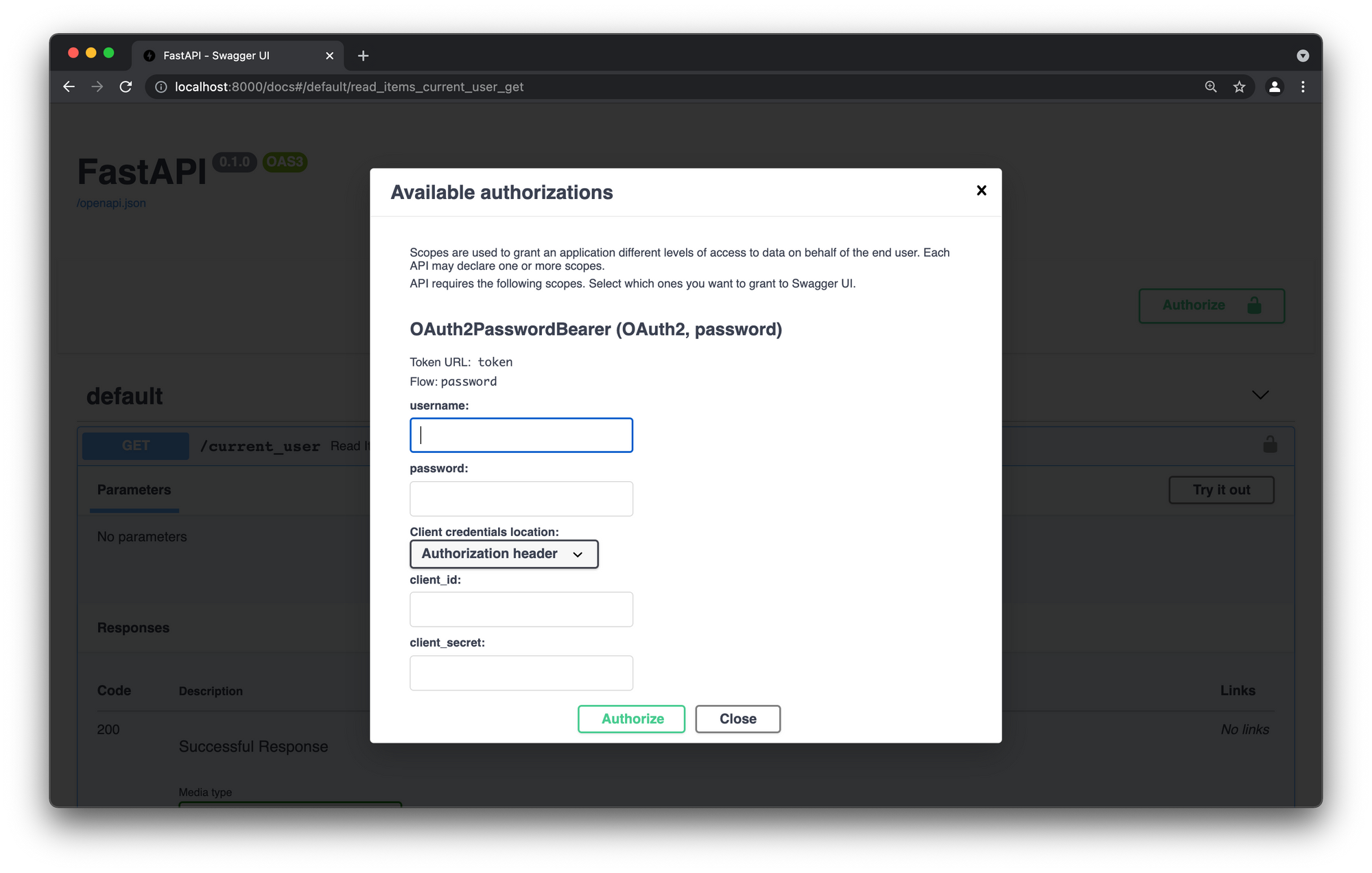
Task: Expand the Client credentials location dropdown
Action: [x=502, y=553]
